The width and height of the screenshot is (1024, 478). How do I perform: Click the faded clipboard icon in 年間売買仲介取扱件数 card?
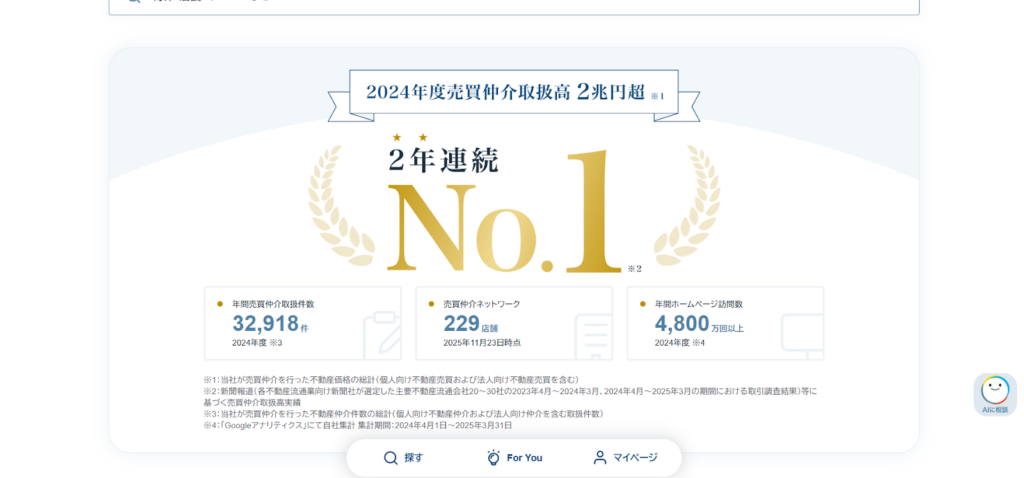380,335
